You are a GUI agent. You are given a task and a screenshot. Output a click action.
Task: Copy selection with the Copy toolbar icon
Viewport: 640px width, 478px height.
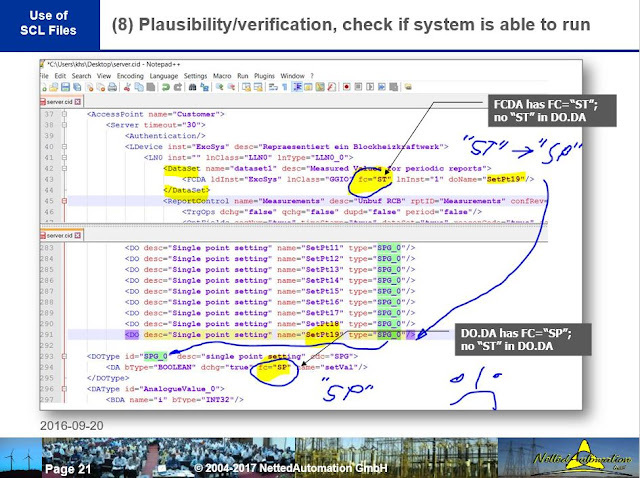coord(139,87)
